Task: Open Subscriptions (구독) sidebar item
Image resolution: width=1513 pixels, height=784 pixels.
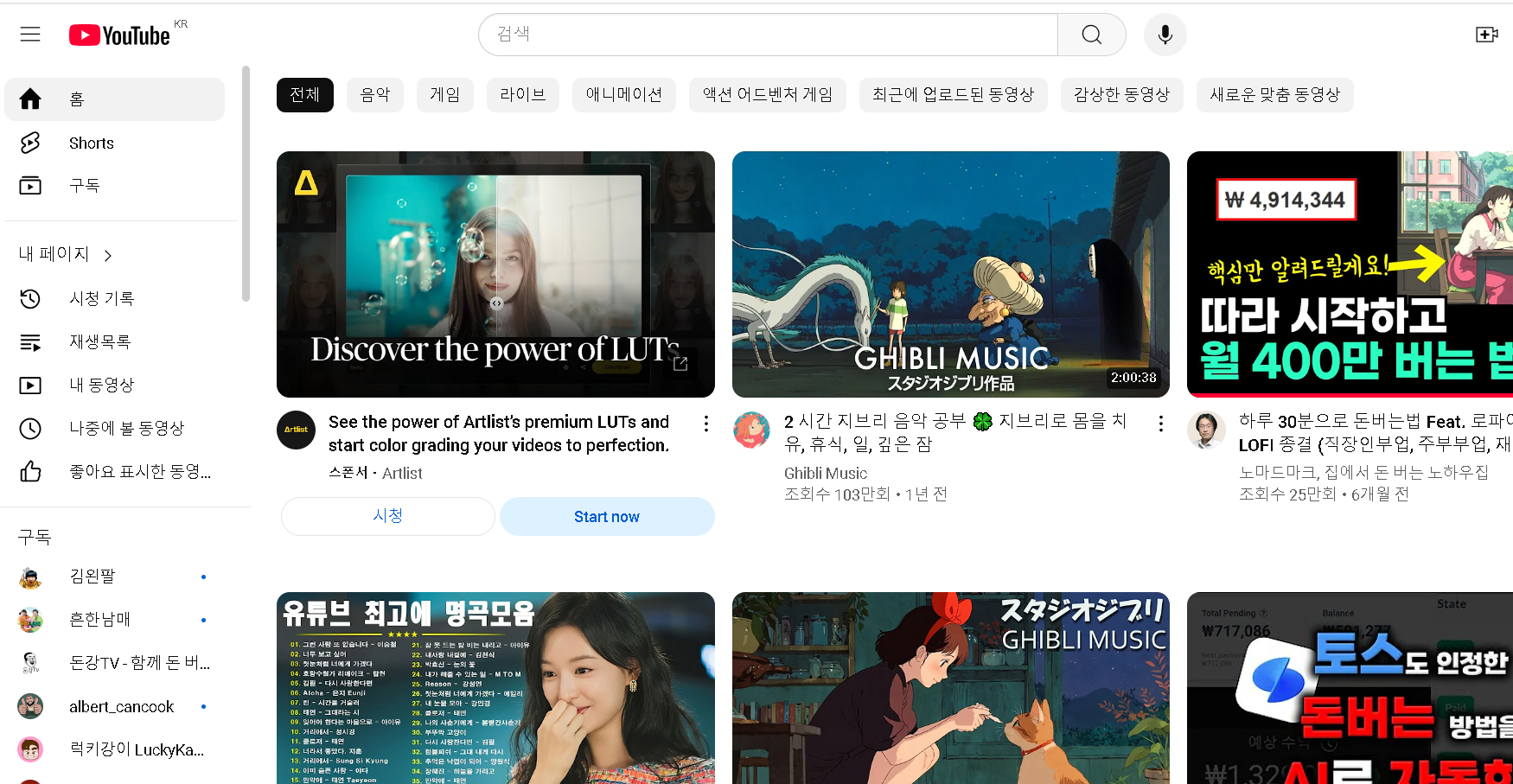Action: (115, 185)
